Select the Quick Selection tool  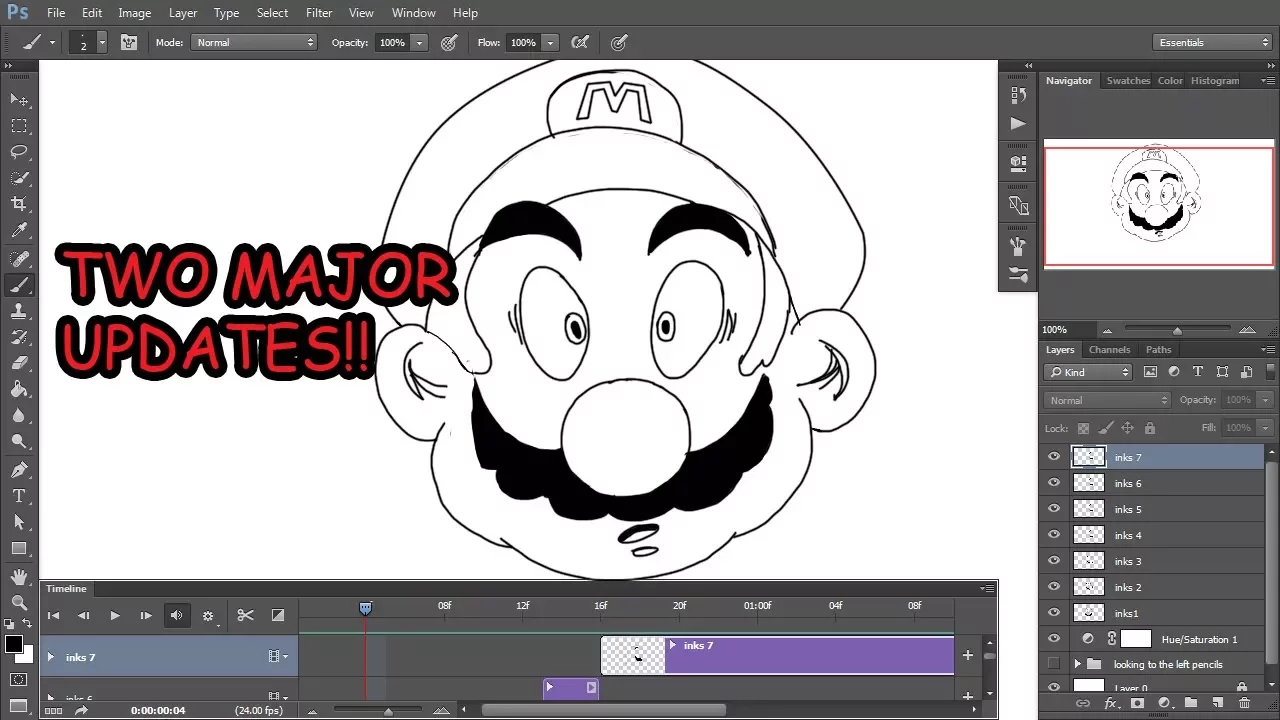pyautogui.click(x=19, y=178)
